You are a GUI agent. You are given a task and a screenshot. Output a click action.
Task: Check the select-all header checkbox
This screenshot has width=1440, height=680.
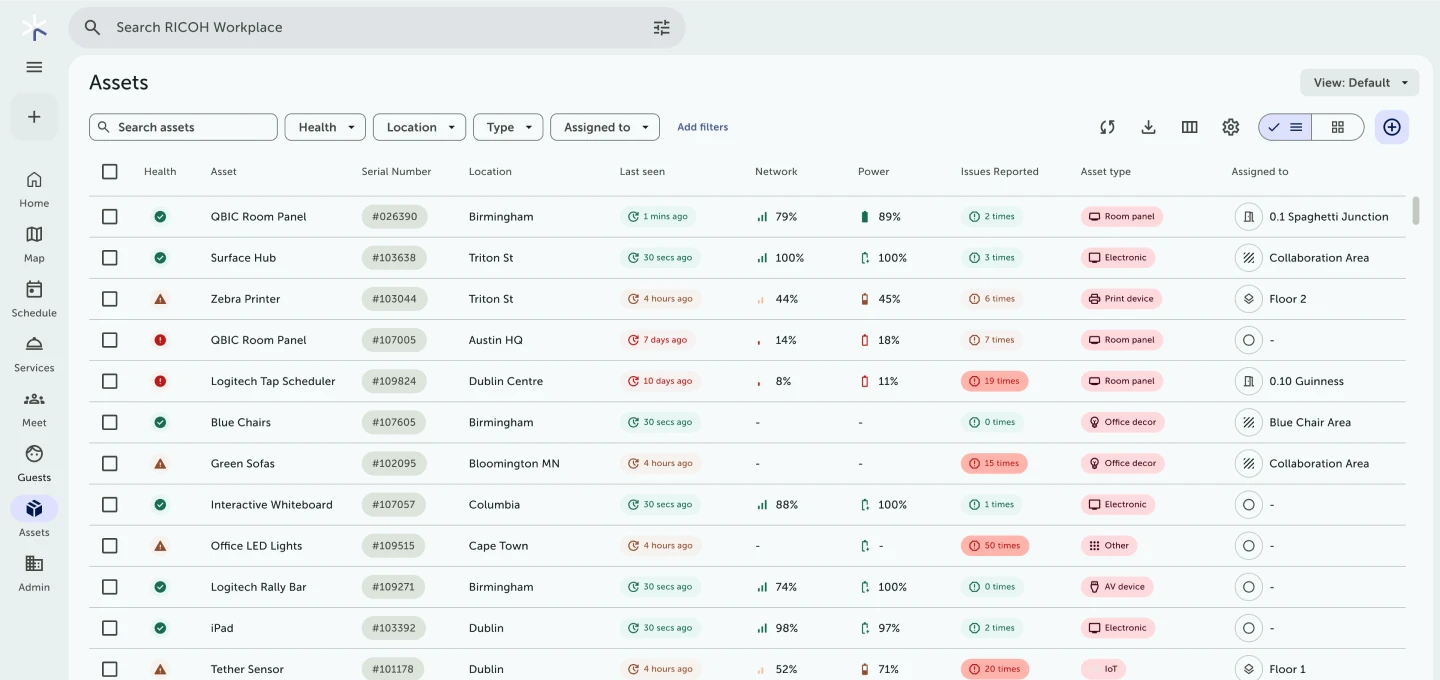point(110,172)
